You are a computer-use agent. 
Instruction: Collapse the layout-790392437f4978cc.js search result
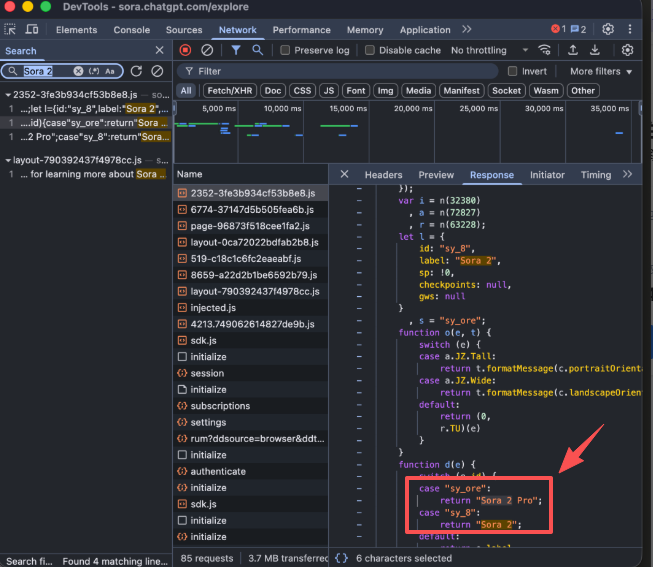point(8,160)
